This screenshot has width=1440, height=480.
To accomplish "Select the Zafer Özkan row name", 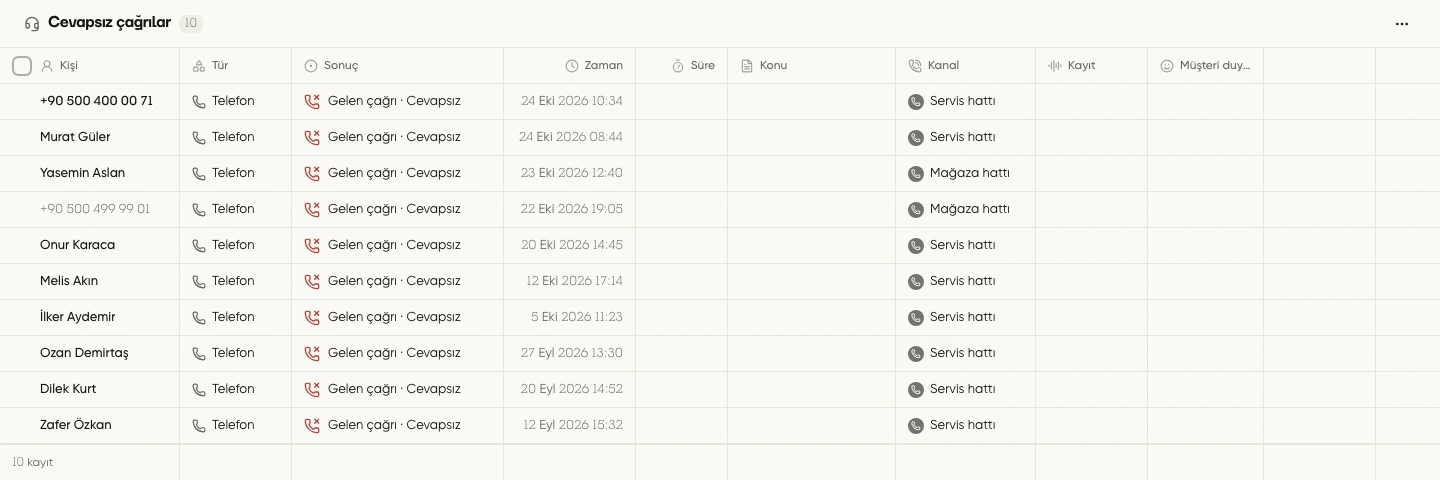I will coord(76,425).
